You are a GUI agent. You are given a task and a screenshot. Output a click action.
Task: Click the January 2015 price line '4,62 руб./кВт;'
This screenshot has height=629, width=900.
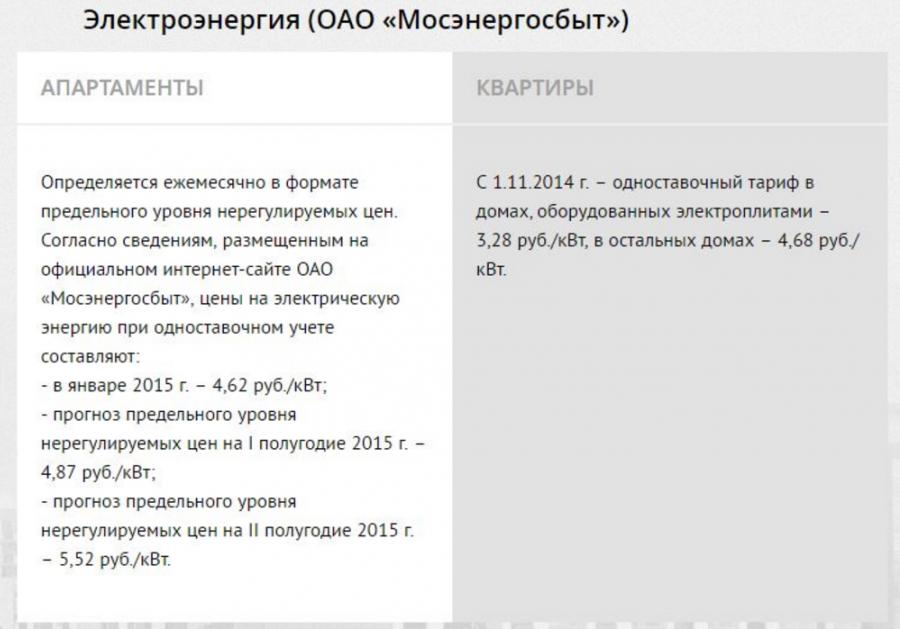[184, 386]
